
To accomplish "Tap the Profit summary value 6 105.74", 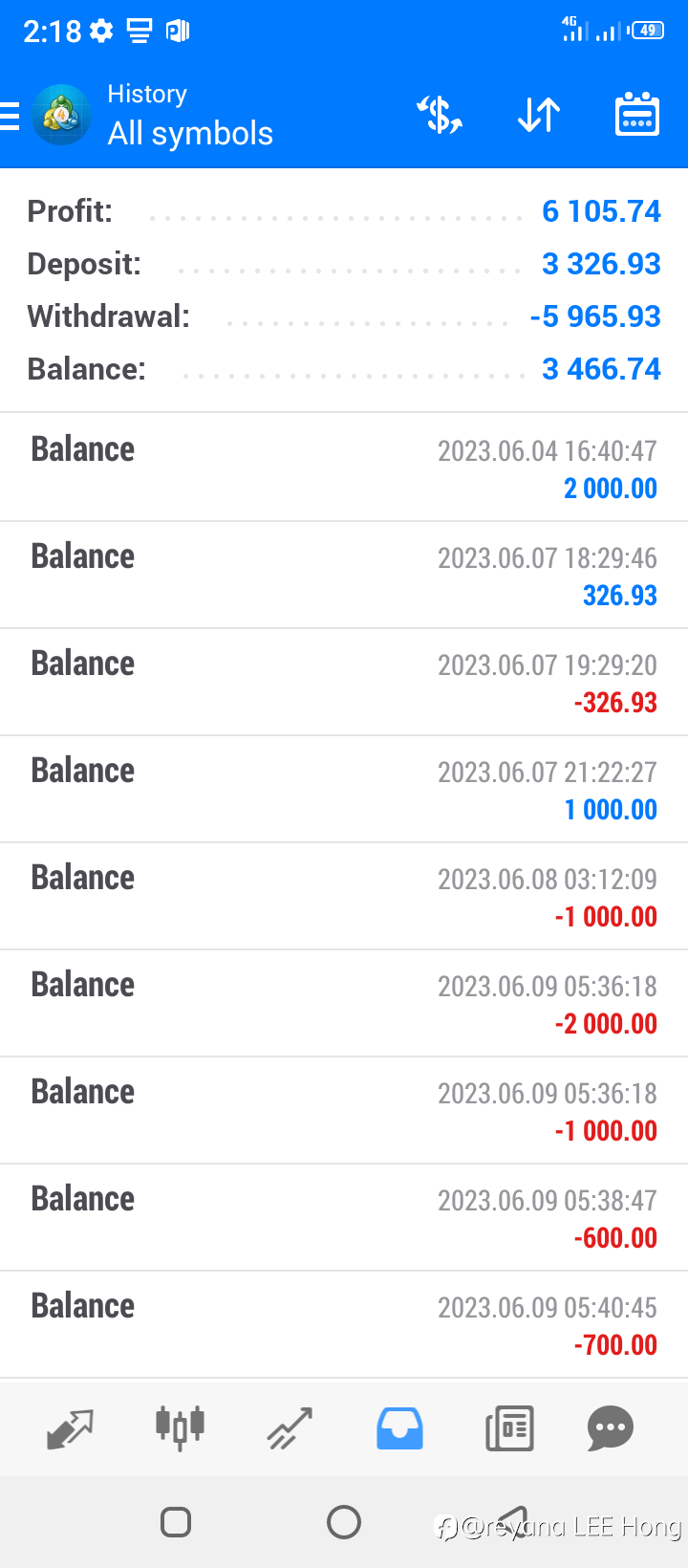I will pos(601,211).
